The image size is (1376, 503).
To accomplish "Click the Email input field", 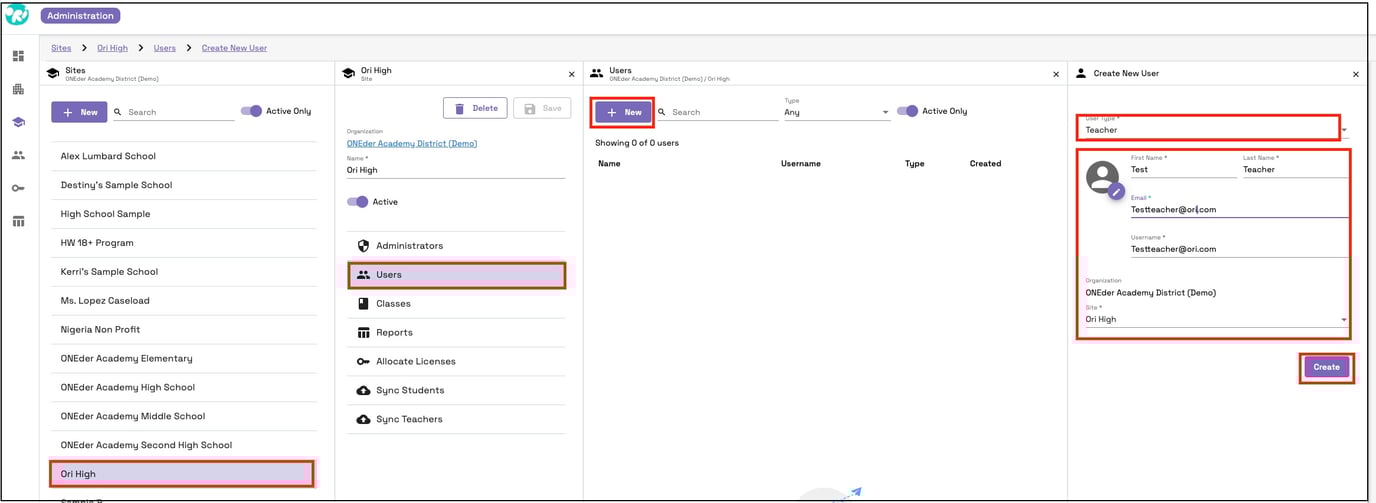I will tap(1238, 210).
